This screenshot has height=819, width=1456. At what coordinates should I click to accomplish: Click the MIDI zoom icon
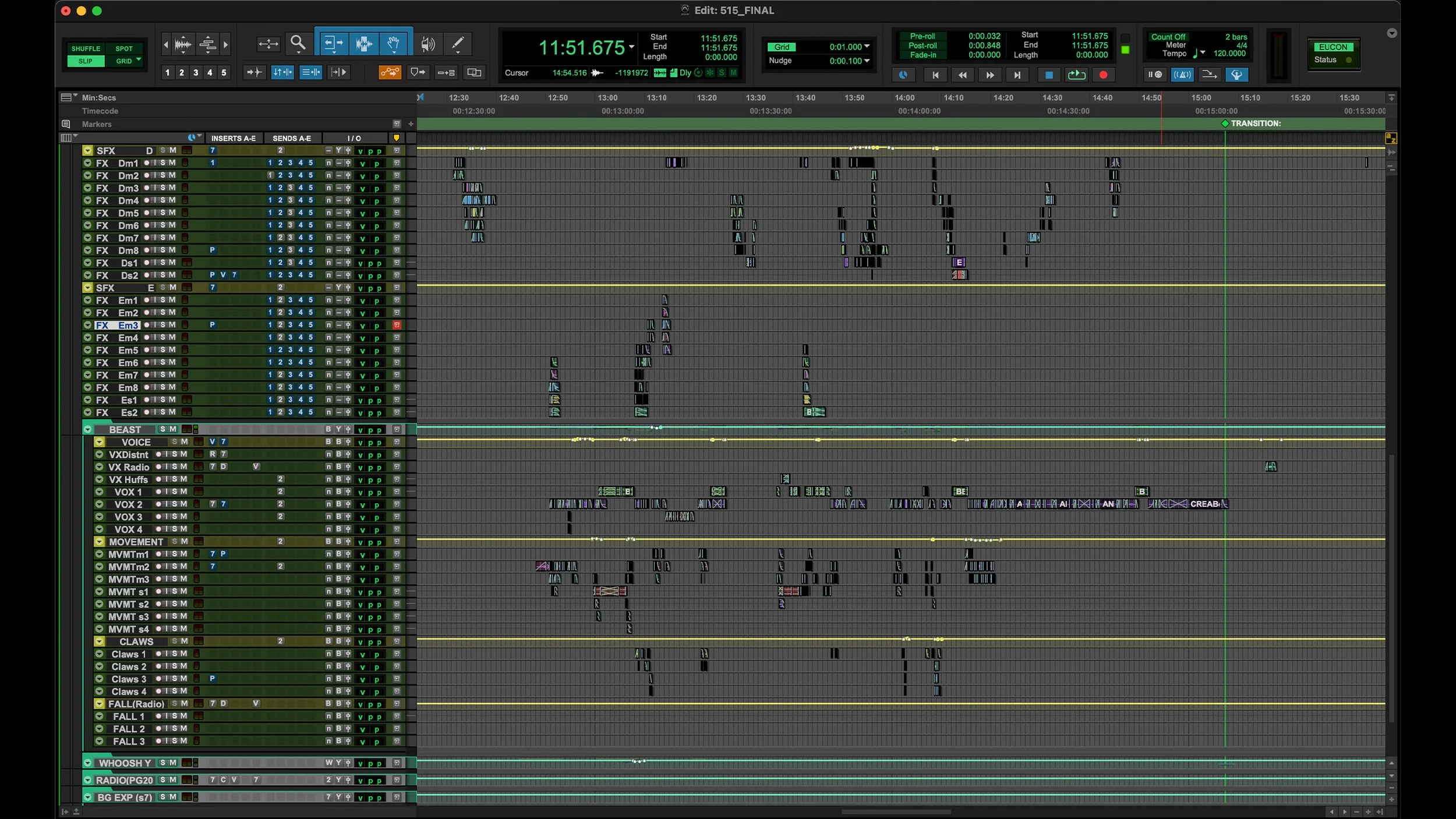pyautogui.click(x=208, y=44)
